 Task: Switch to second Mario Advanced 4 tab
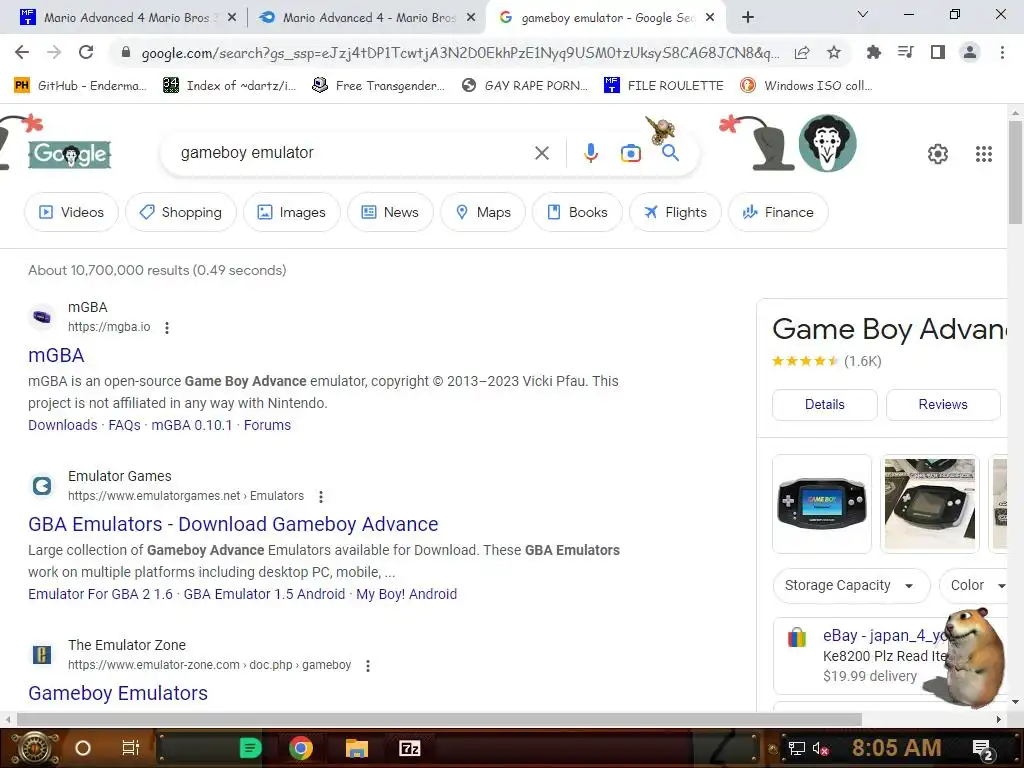pyautogui.click(x=367, y=18)
